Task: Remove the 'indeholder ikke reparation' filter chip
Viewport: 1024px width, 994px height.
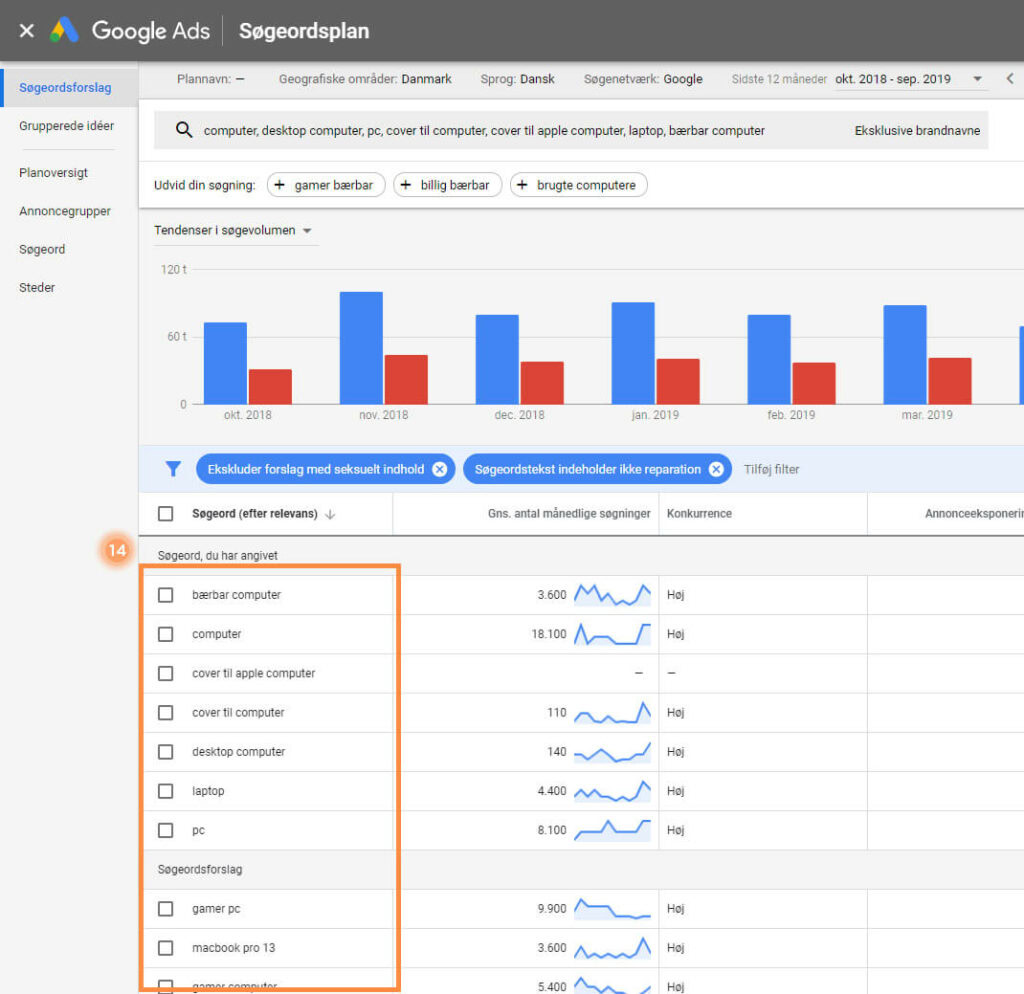Action: point(716,469)
